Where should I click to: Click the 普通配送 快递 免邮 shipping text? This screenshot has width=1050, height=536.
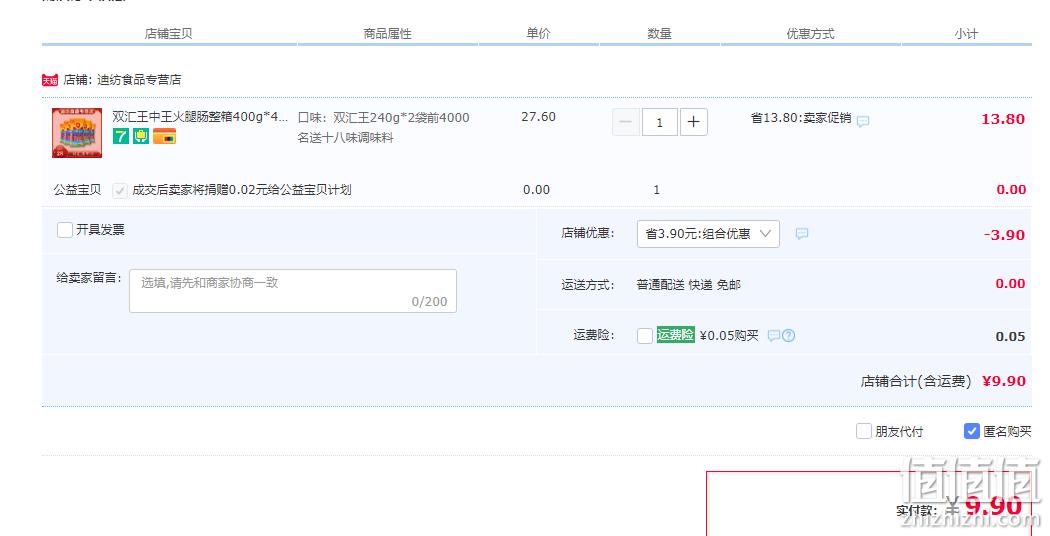[x=688, y=285]
